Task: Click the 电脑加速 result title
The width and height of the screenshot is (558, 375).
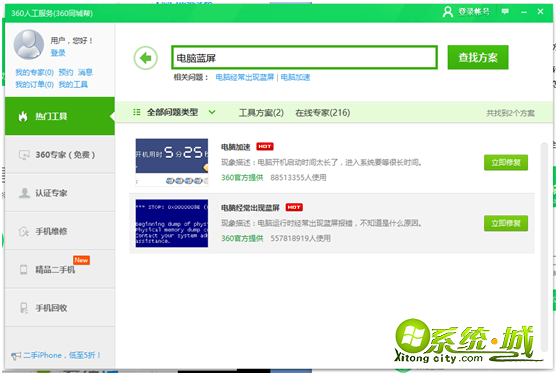Action: coord(236,147)
